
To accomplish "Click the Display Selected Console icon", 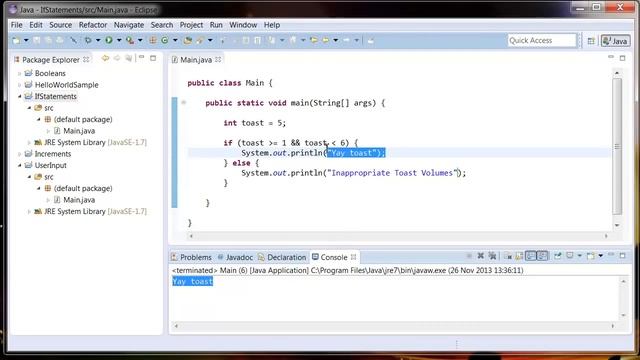I will [570, 256].
